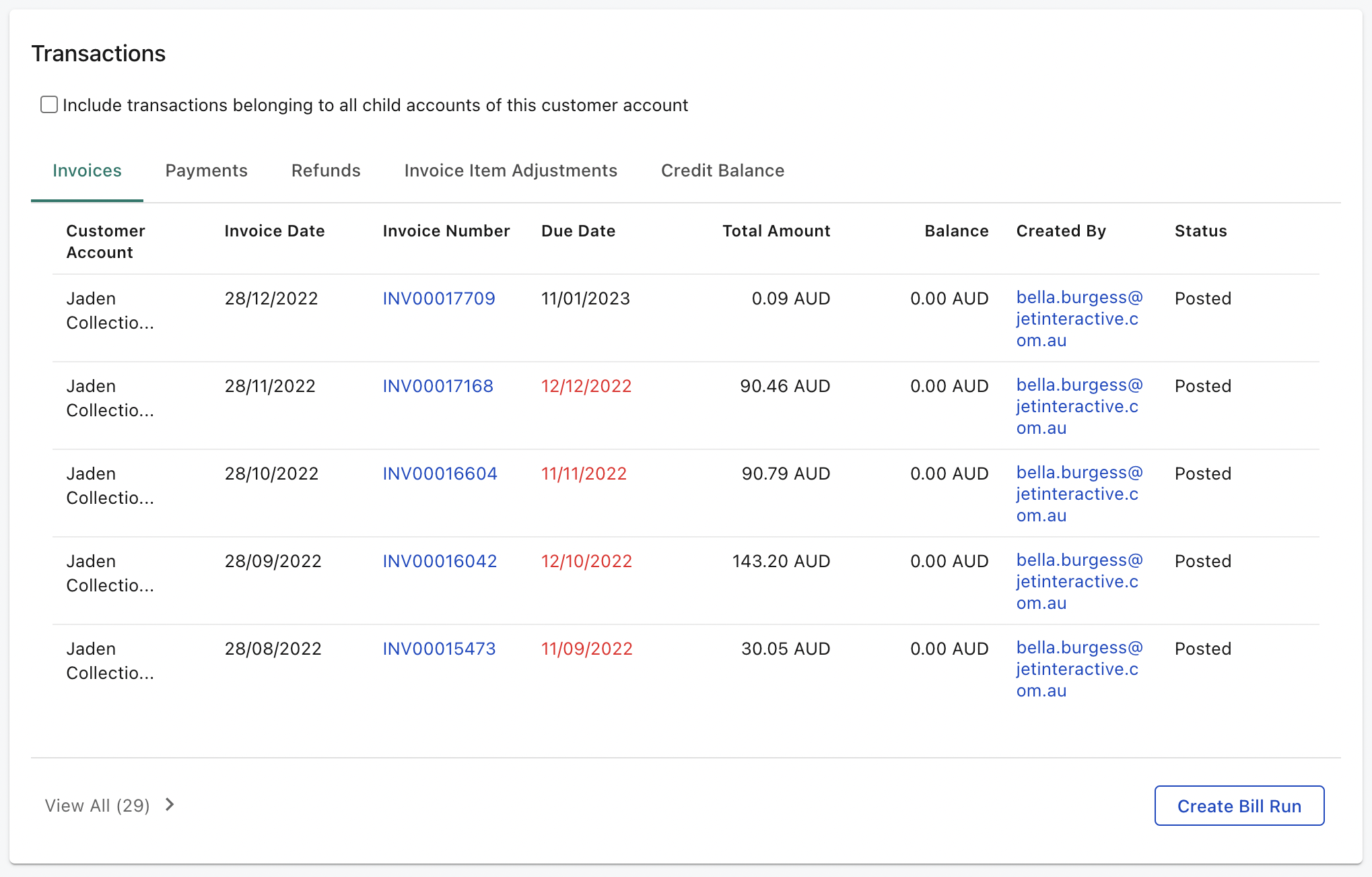Click View All (29) link

tap(98, 806)
